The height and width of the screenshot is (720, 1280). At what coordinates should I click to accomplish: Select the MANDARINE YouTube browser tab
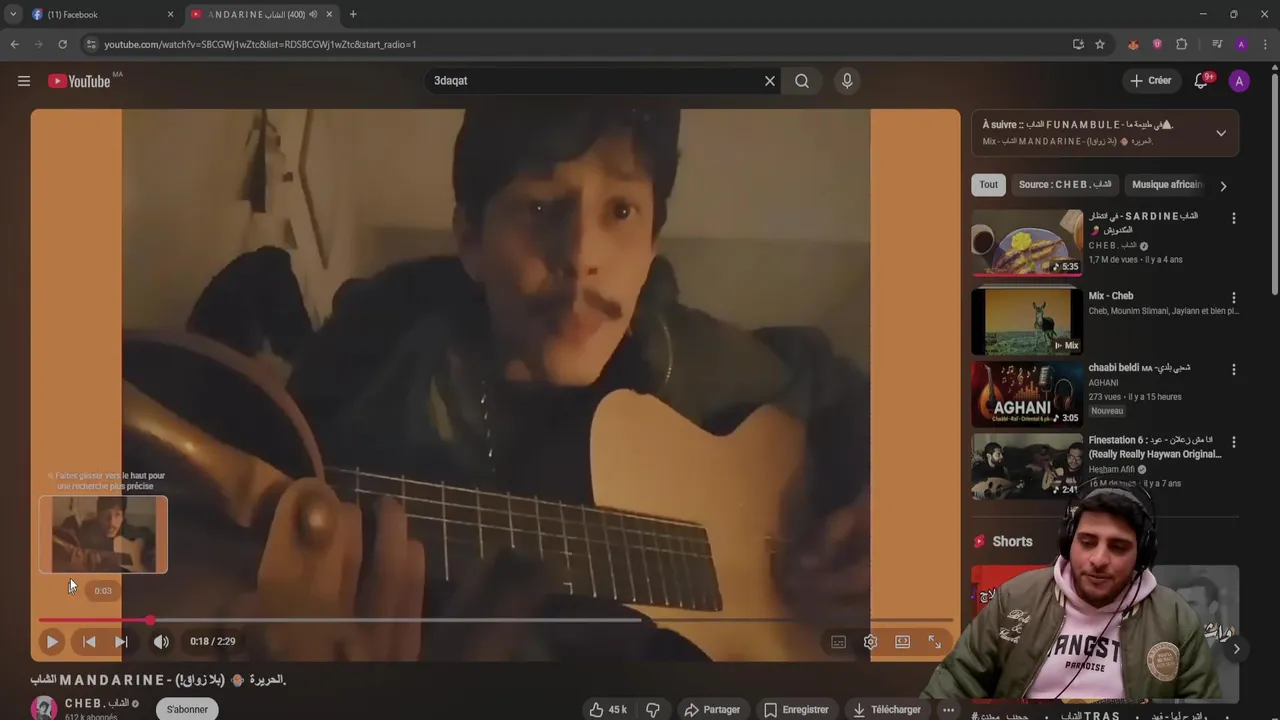[260, 14]
